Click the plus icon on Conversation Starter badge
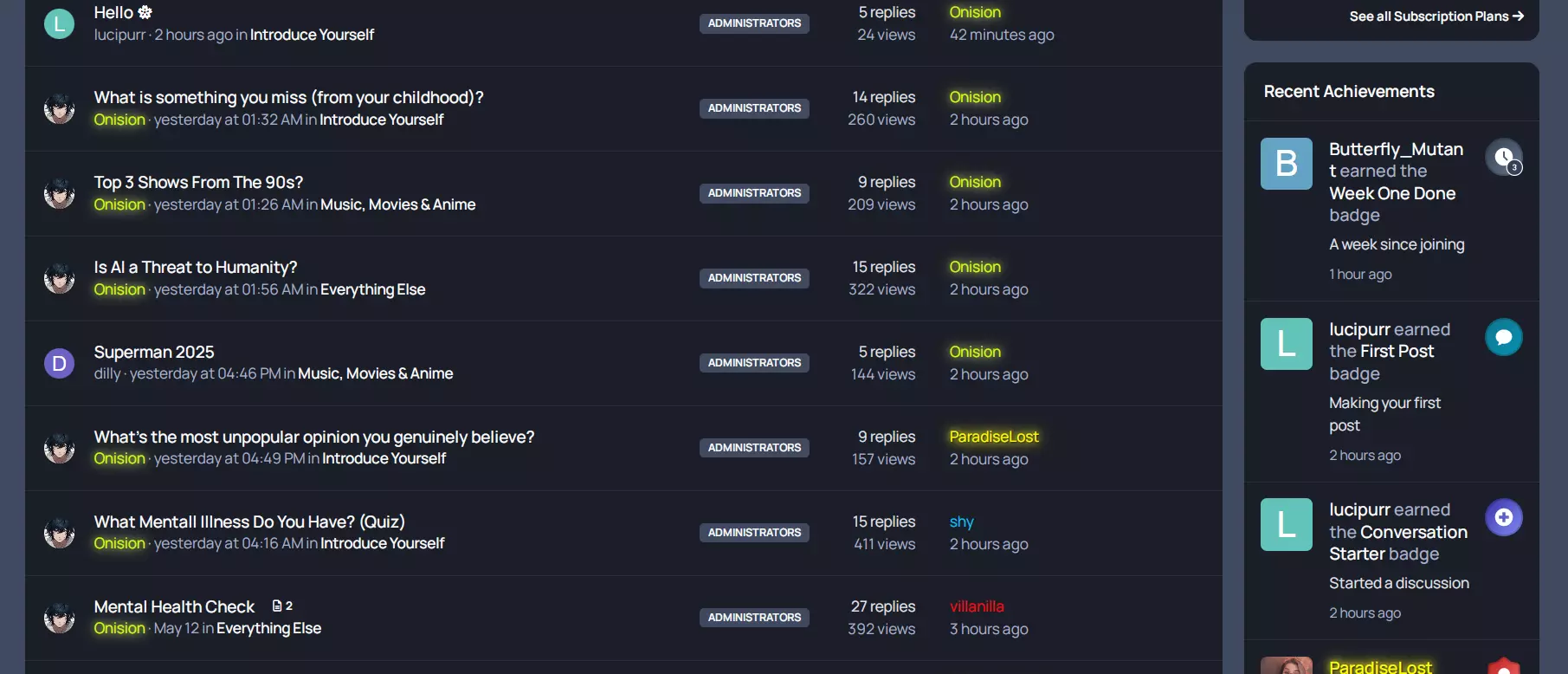The width and height of the screenshot is (1568, 674). pos(1504,516)
